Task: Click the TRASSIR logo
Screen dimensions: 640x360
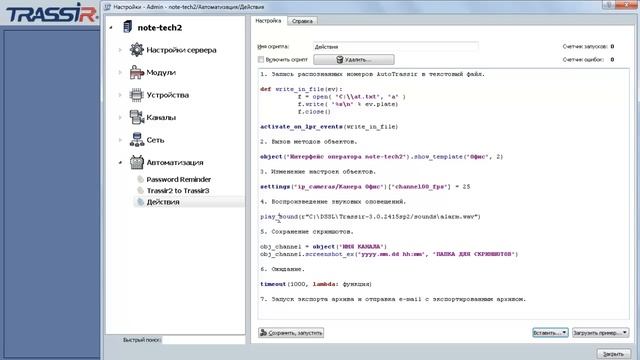Action: pyautogui.click(x=51, y=13)
